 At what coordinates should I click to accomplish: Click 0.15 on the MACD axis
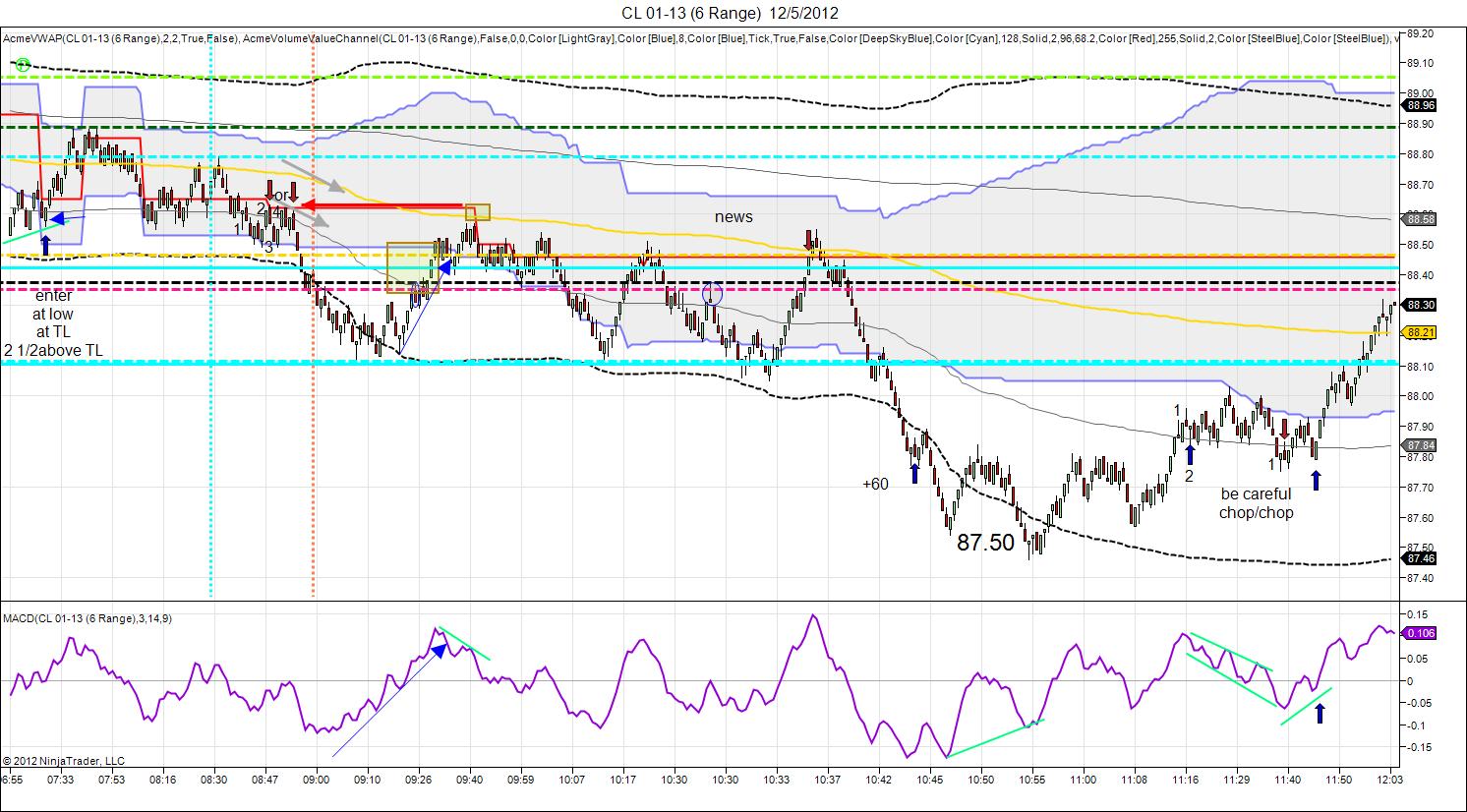click(x=1419, y=614)
